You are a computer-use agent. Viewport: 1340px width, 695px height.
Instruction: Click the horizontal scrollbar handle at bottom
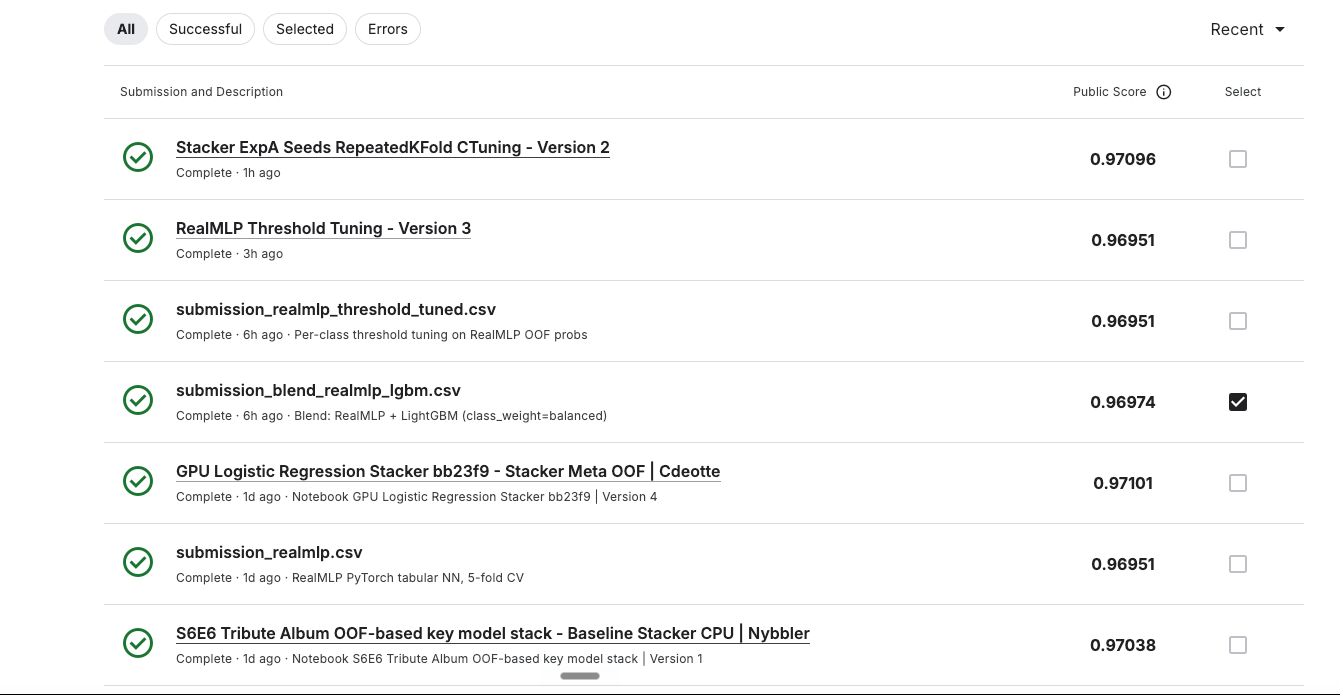click(x=580, y=676)
